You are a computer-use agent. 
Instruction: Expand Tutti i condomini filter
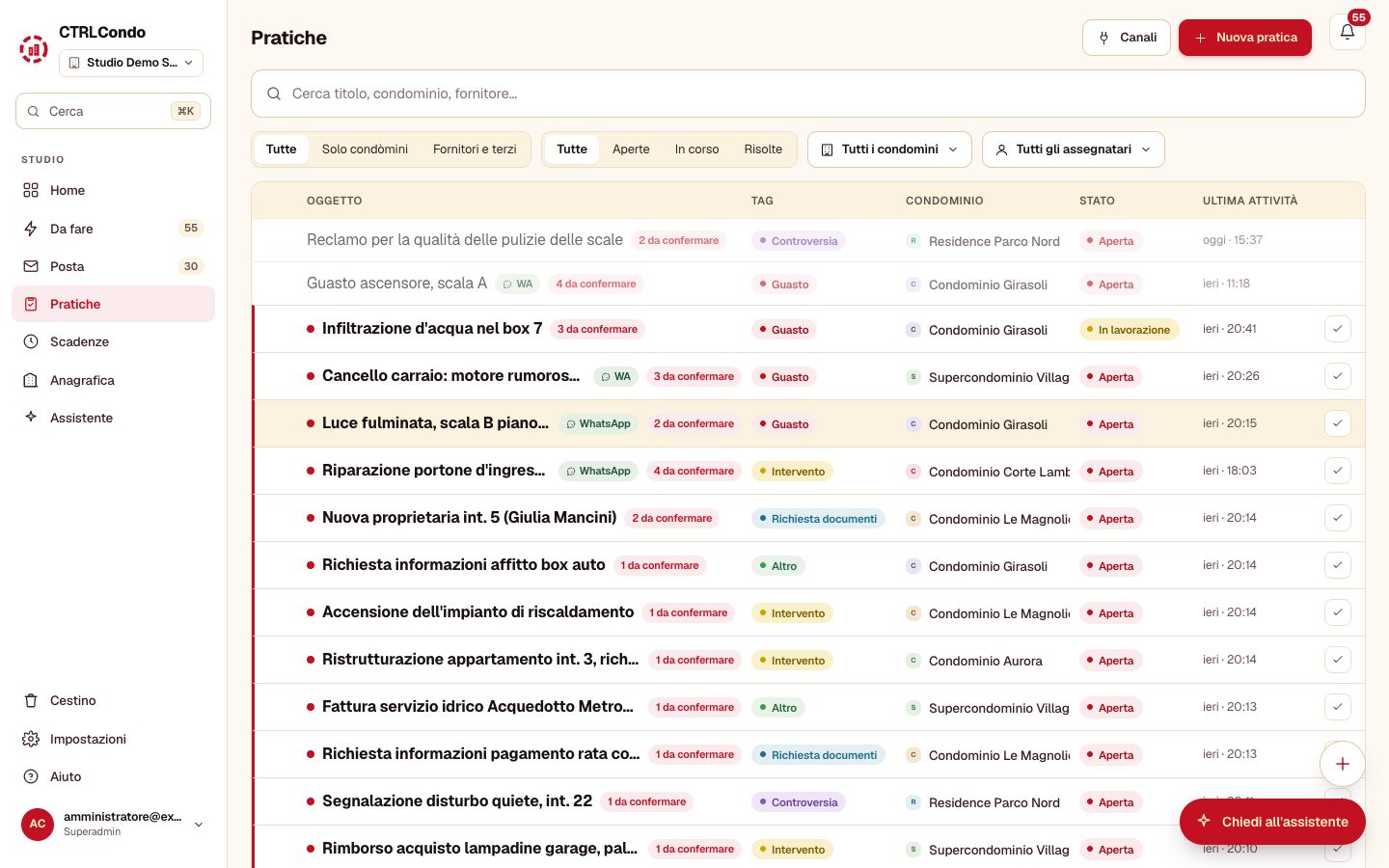[x=889, y=149]
